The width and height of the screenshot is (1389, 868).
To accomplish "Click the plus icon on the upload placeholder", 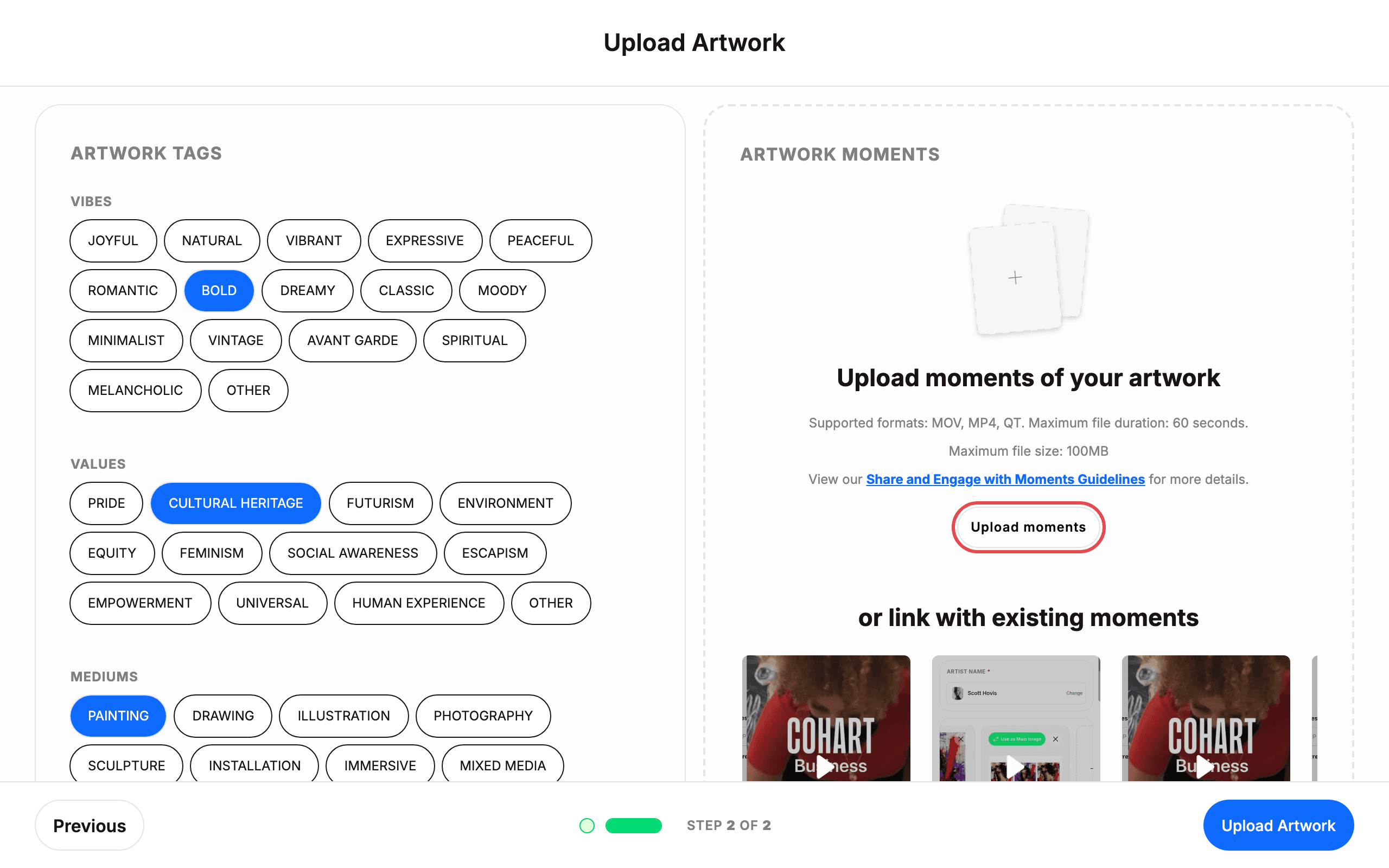I will click(1015, 278).
